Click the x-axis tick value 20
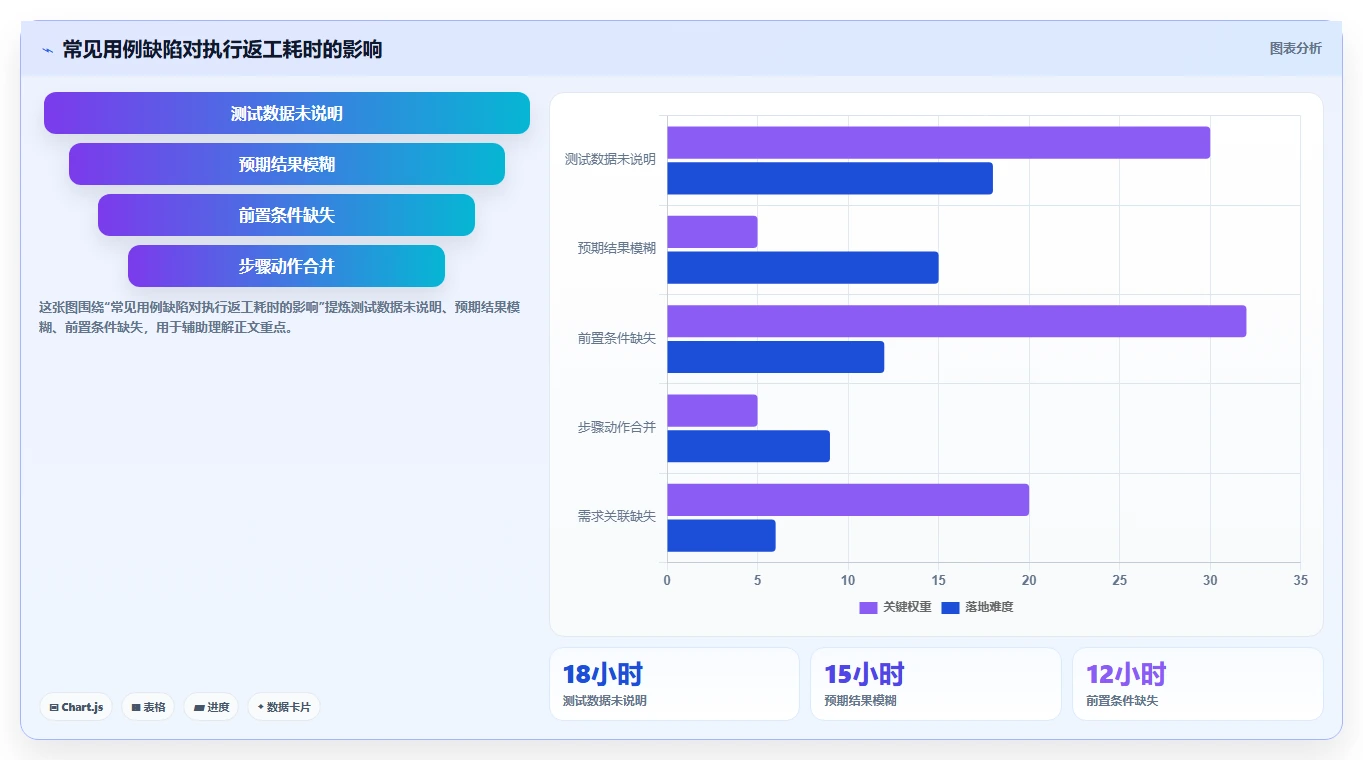This screenshot has height=760, width=1363. pyautogui.click(x=1029, y=580)
